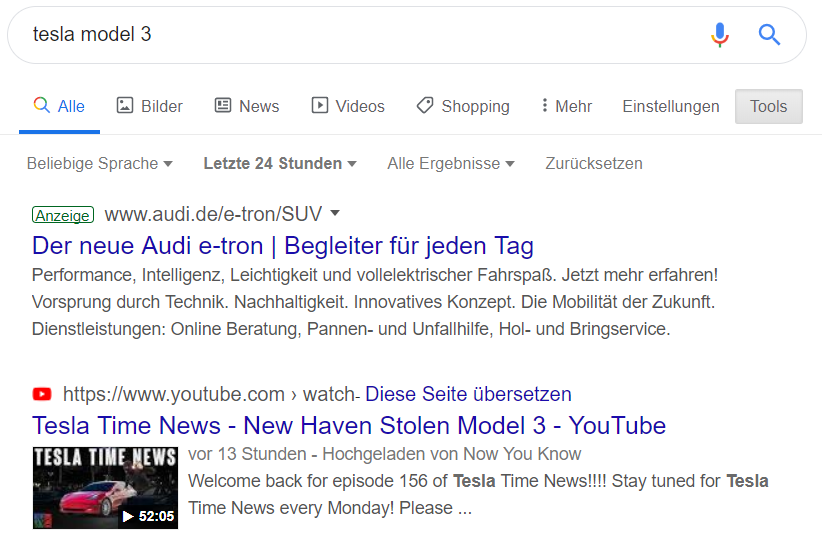Open the Beliebige Sprache dropdown

coord(100,164)
